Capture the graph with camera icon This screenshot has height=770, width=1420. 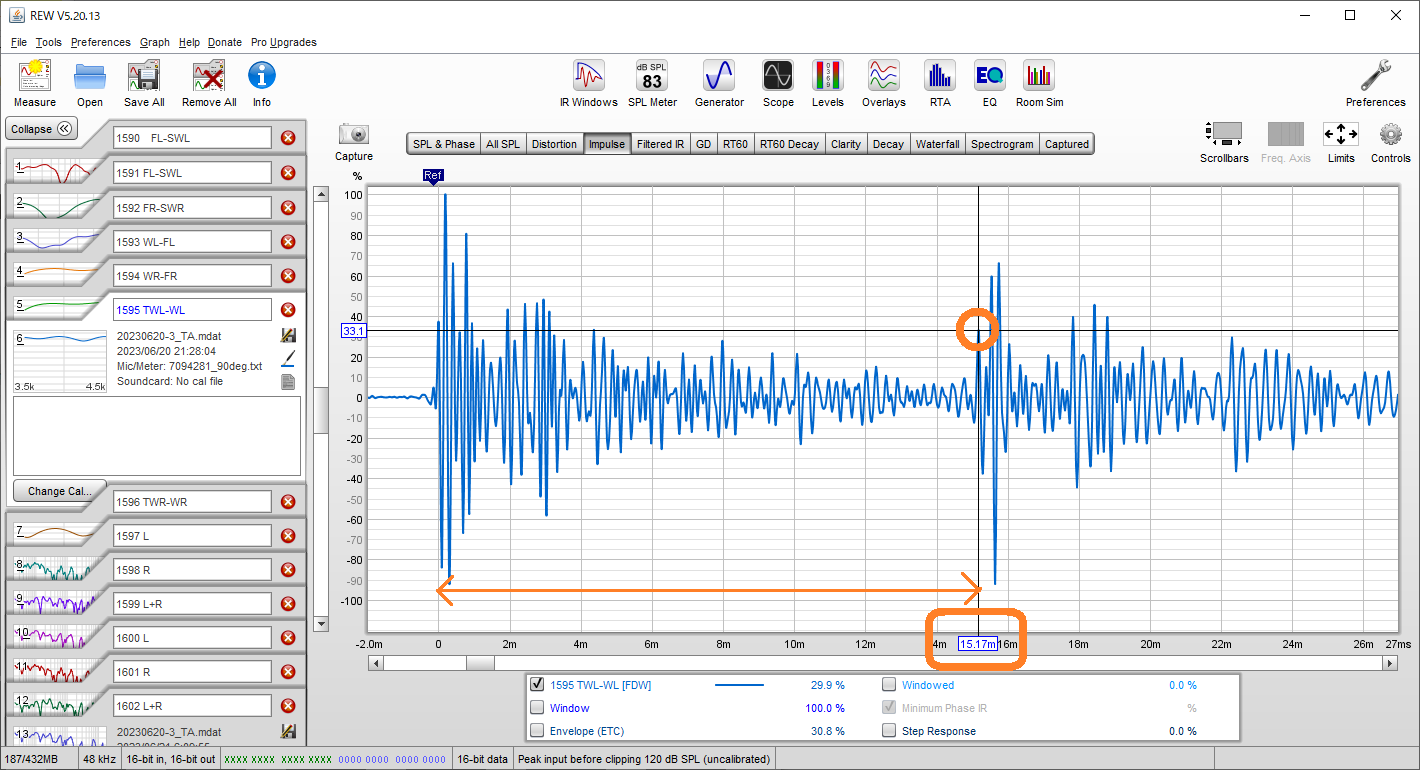[354, 134]
